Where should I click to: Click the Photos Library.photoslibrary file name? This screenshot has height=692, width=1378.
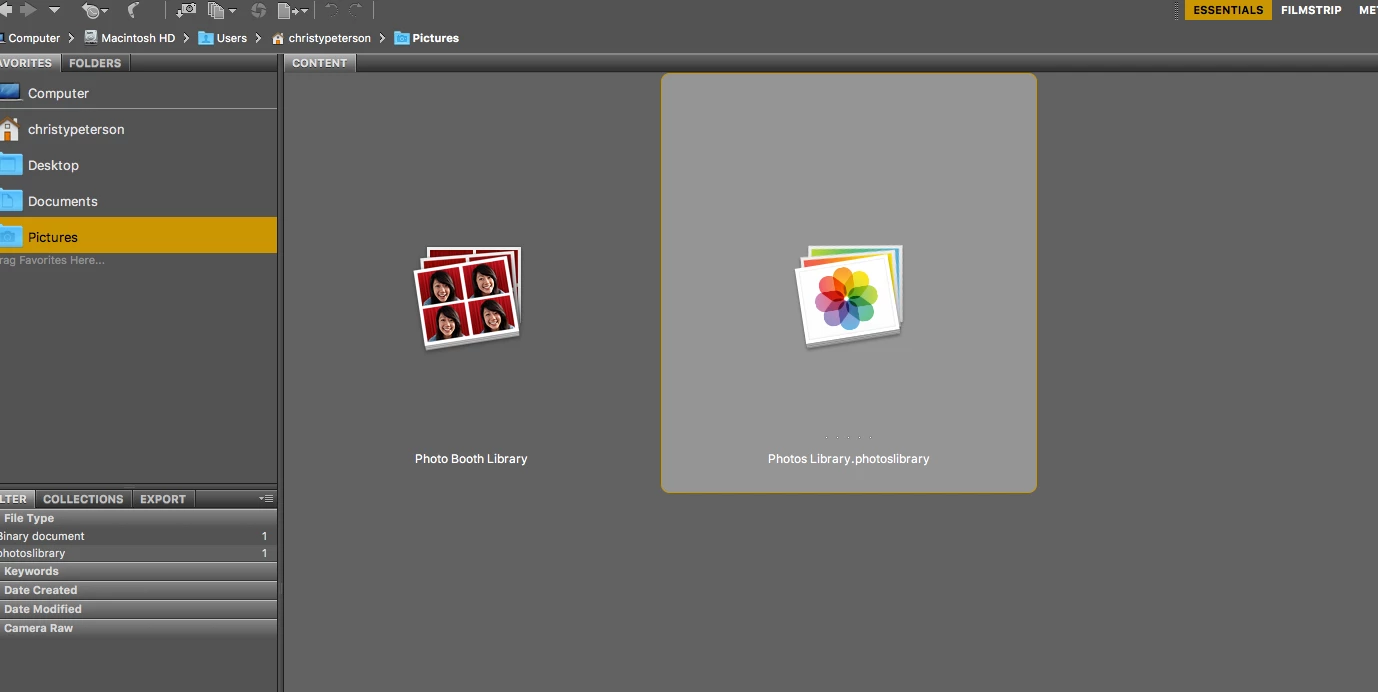click(849, 459)
